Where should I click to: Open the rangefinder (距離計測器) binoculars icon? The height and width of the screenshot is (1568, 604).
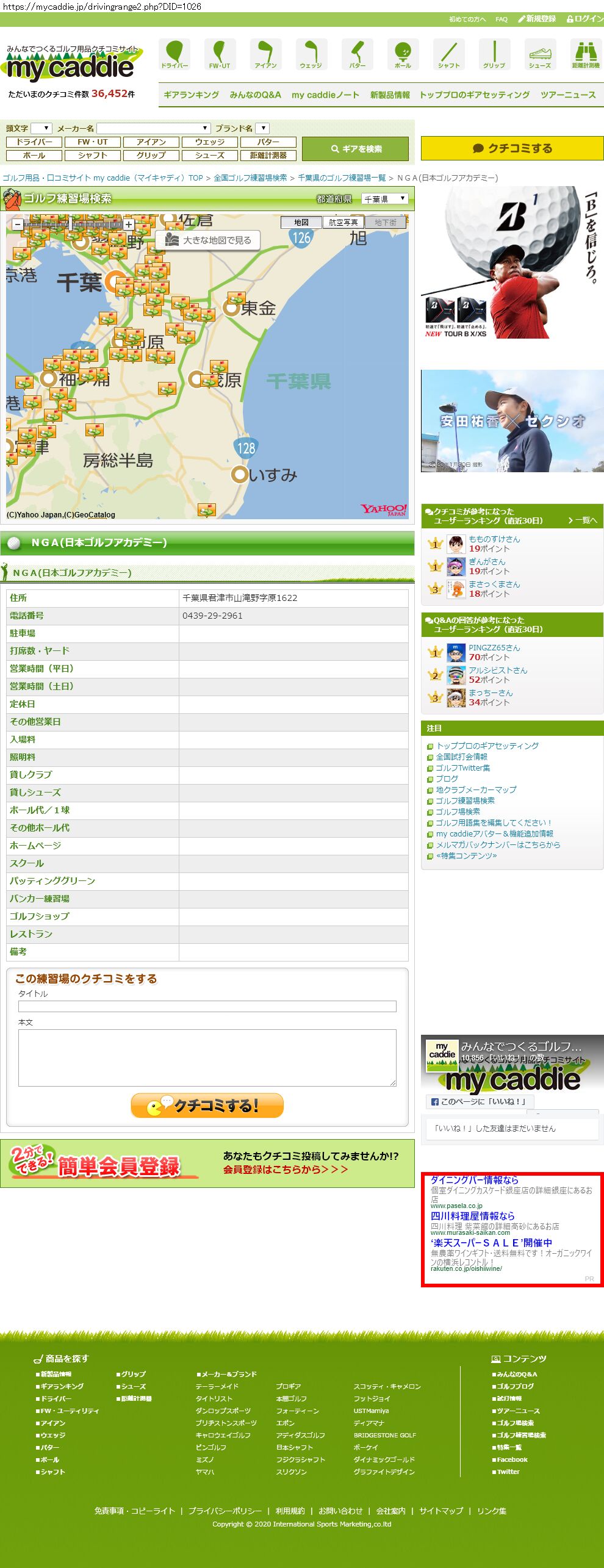pos(586,54)
